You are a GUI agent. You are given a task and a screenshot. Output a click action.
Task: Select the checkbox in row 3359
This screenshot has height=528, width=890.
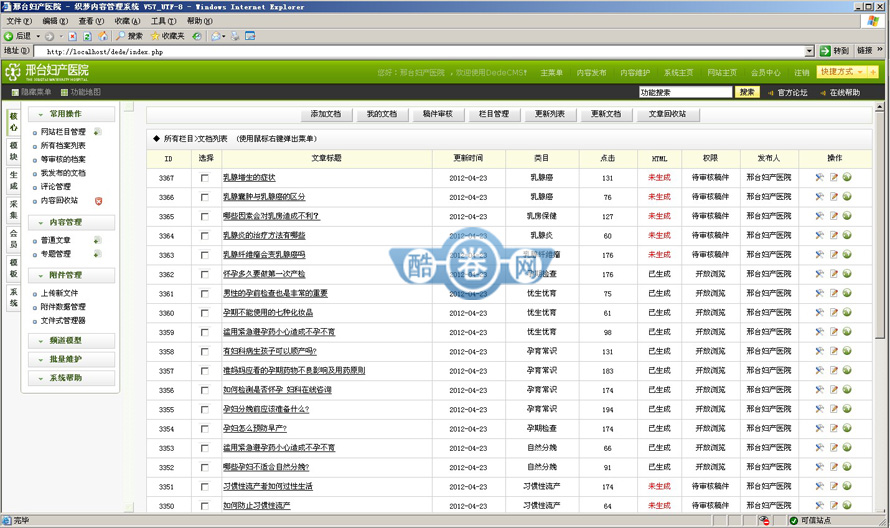(205, 332)
